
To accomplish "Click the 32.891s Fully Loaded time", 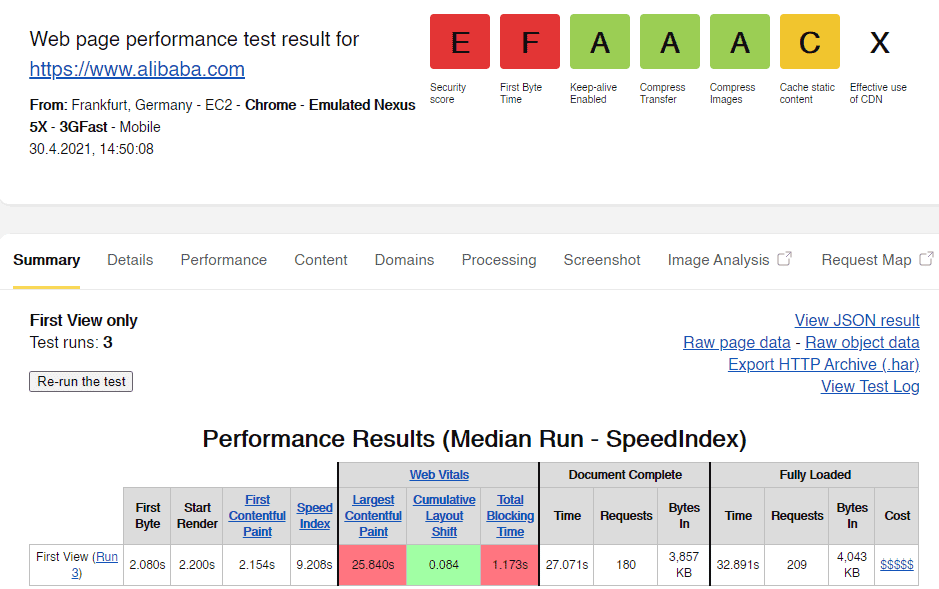I will (738, 564).
